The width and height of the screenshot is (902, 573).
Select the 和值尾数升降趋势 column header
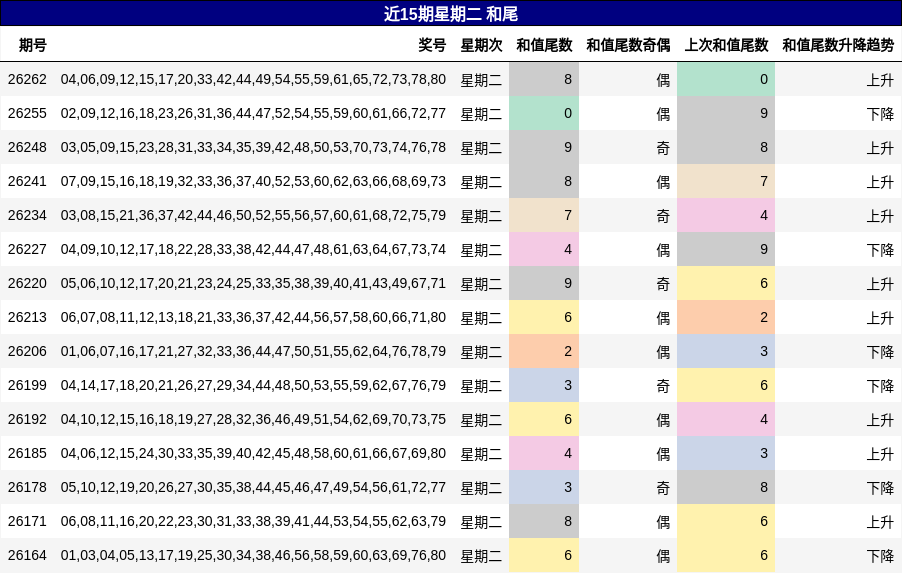coord(838,45)
